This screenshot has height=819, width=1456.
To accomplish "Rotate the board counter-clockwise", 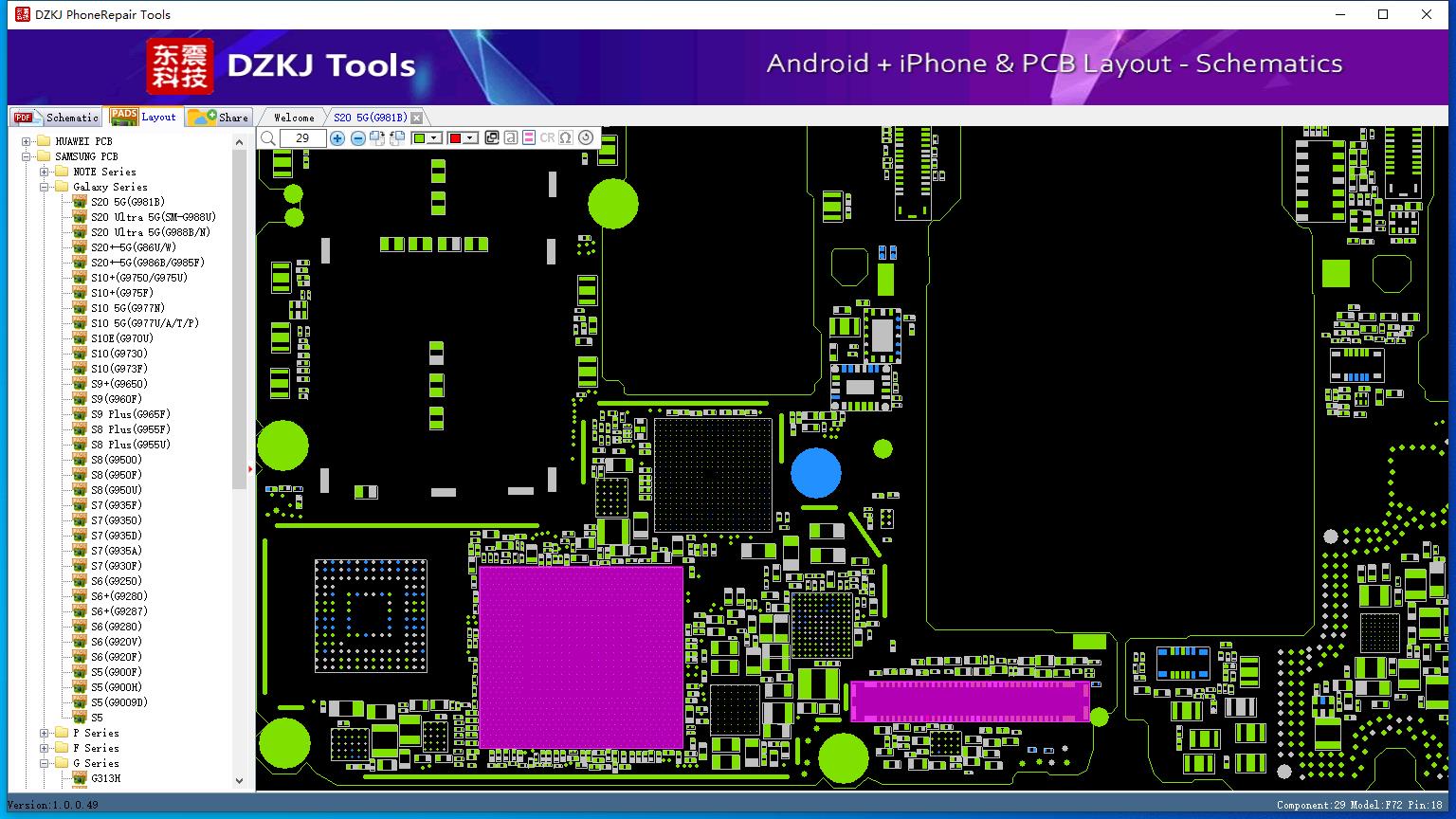I will click(x=397, y=138).
